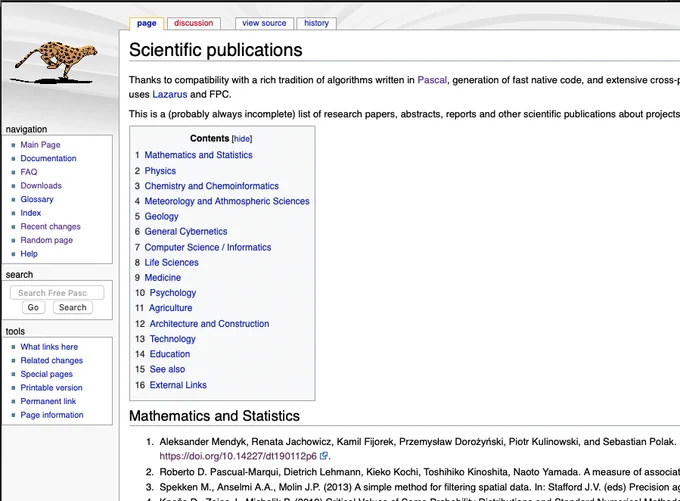Open the discussion tab
This screenshot has height=501, width=680.
click(x=193, y=23)
